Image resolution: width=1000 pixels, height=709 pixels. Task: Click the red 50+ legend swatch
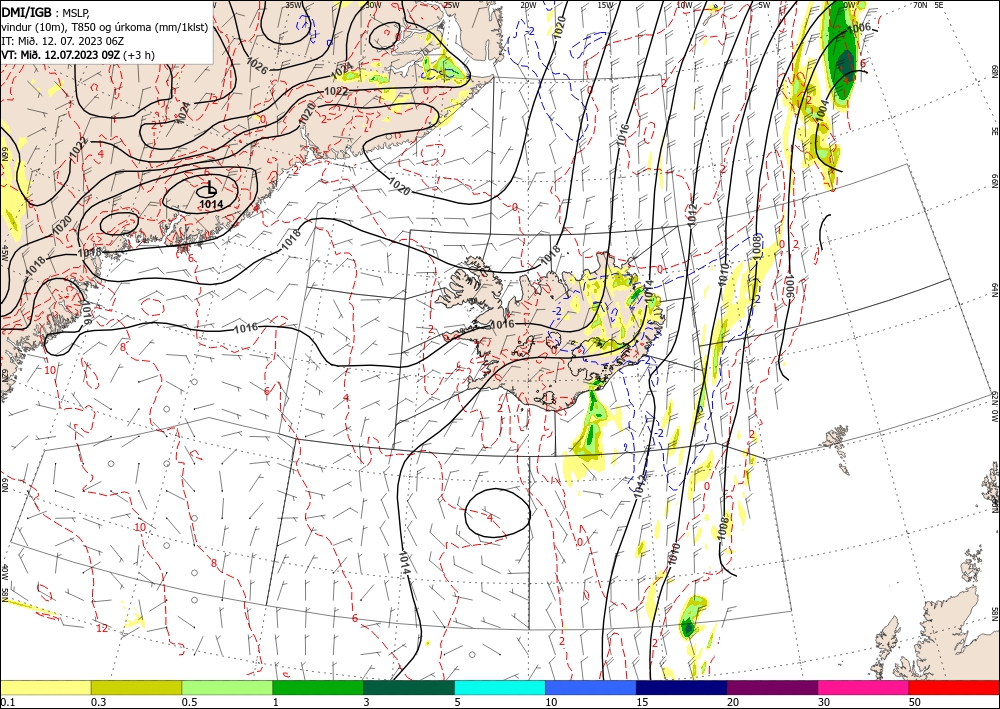click(x=954, y=687)
